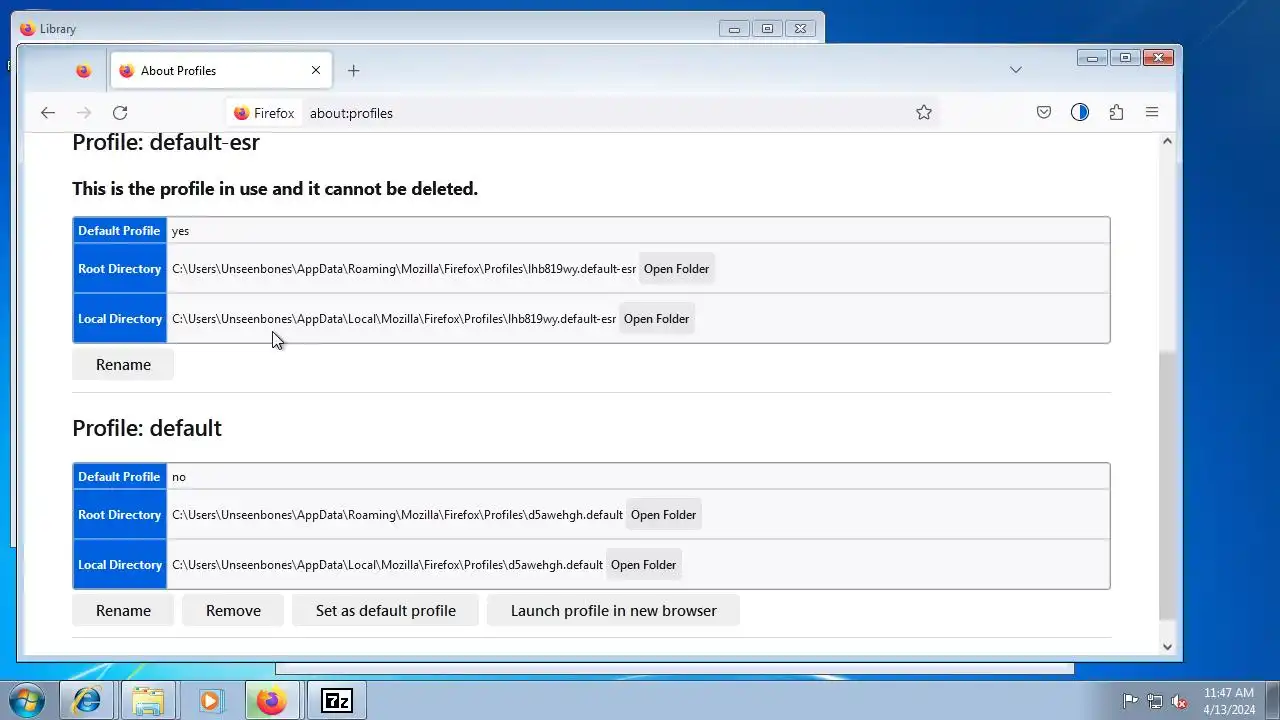Open the taskbar clock showing 11:47 AM

pyautogui.click(x=1229, y=701)
